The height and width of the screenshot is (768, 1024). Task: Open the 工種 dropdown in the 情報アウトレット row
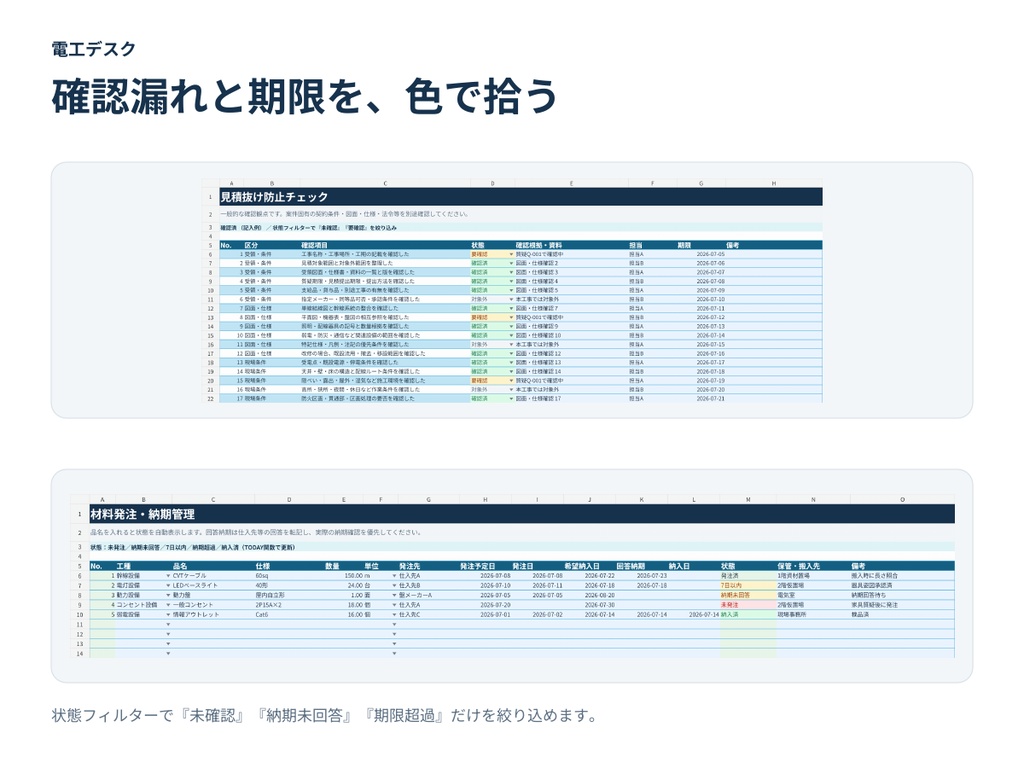coord(168,615)
